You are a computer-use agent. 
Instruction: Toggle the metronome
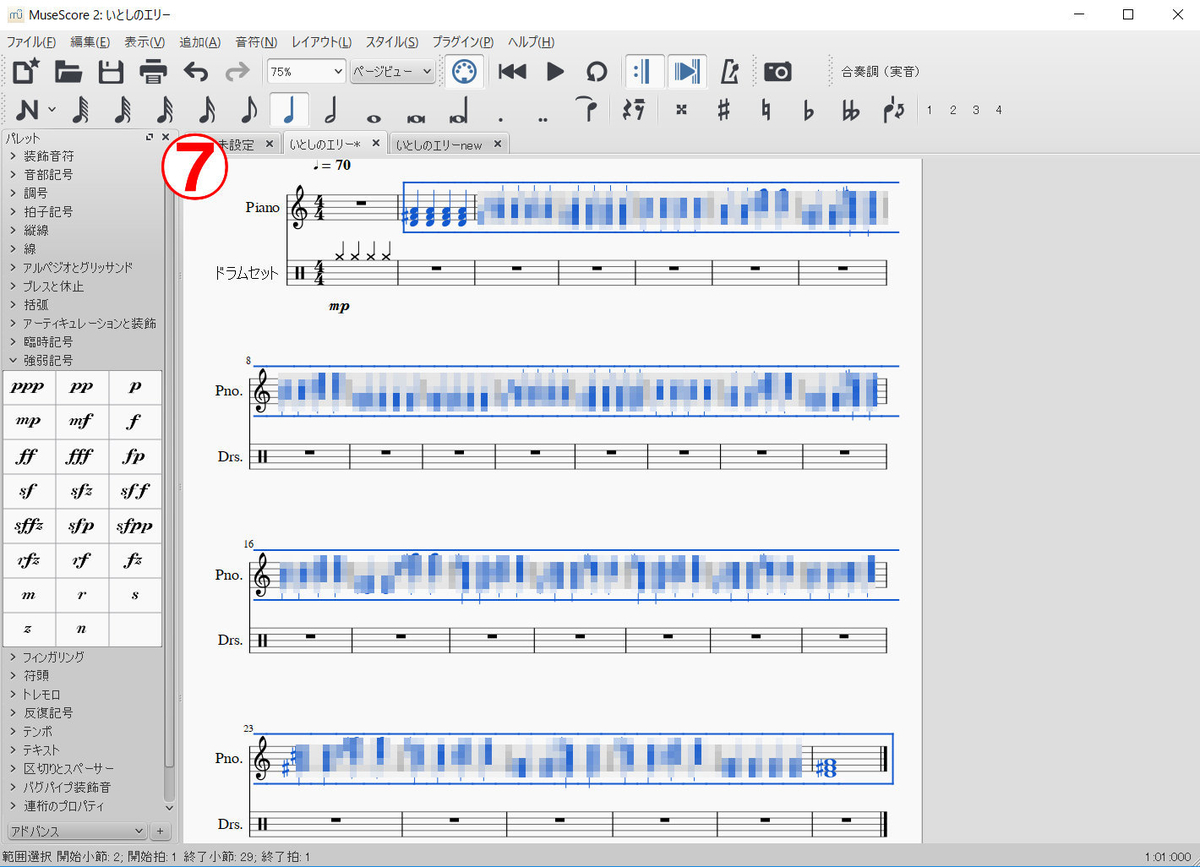point(730,71)
